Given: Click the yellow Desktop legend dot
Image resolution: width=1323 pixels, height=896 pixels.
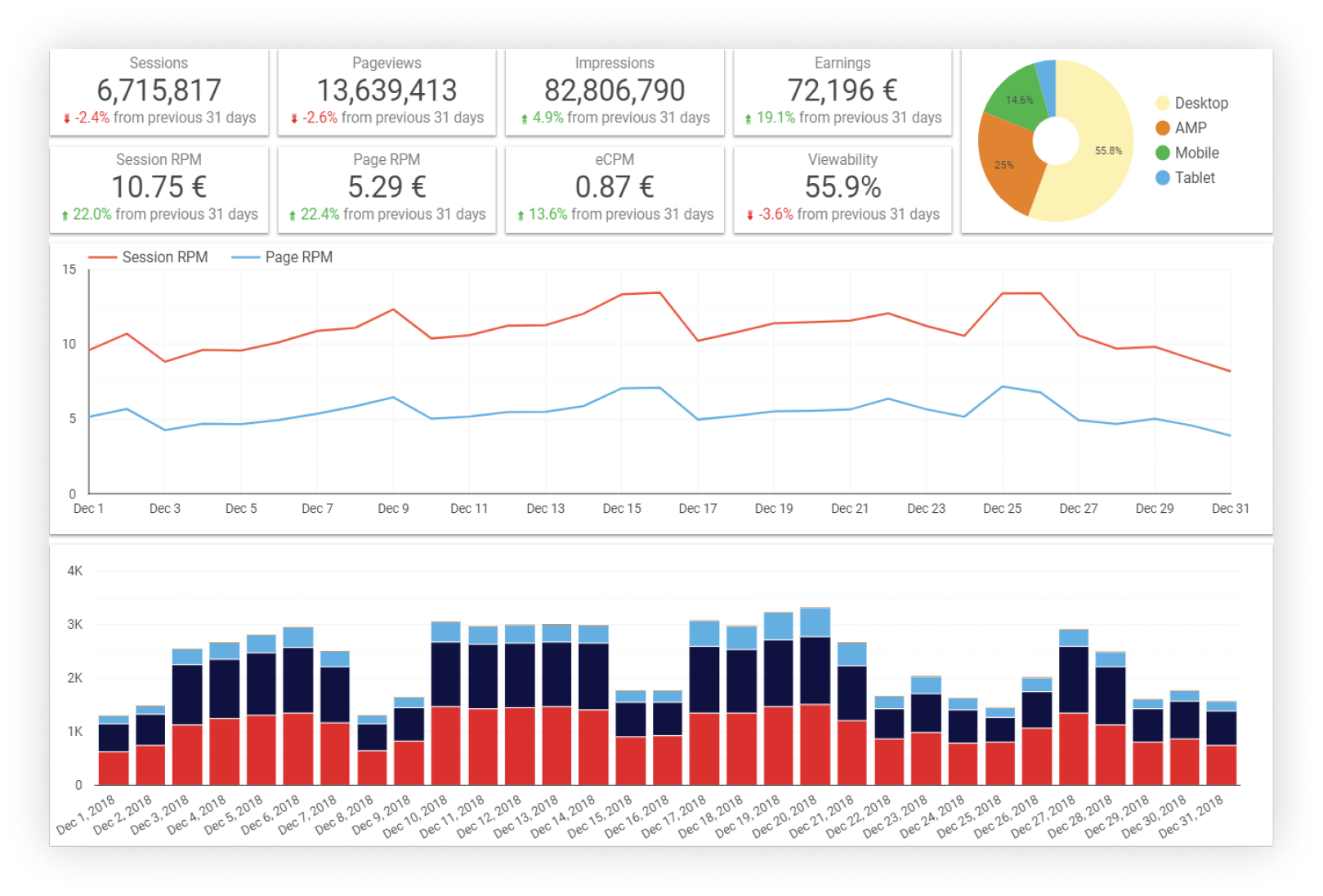Looking at the screenshot, I should (1162, 103).
